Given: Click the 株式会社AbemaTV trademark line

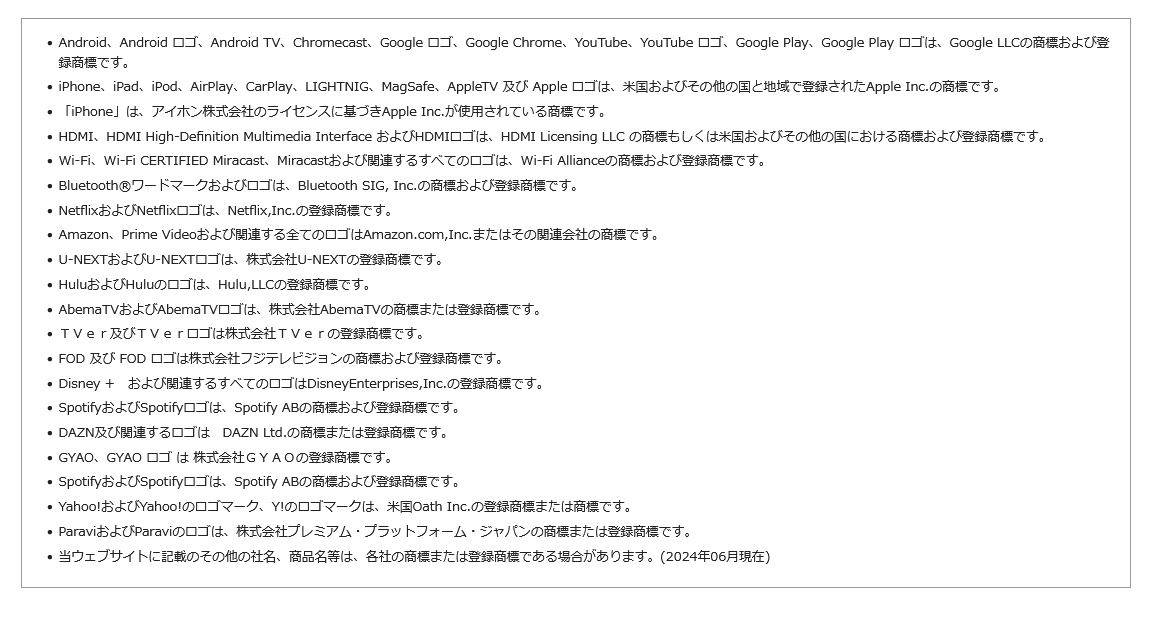Looking at the screenshot, I should click(300, 310).
